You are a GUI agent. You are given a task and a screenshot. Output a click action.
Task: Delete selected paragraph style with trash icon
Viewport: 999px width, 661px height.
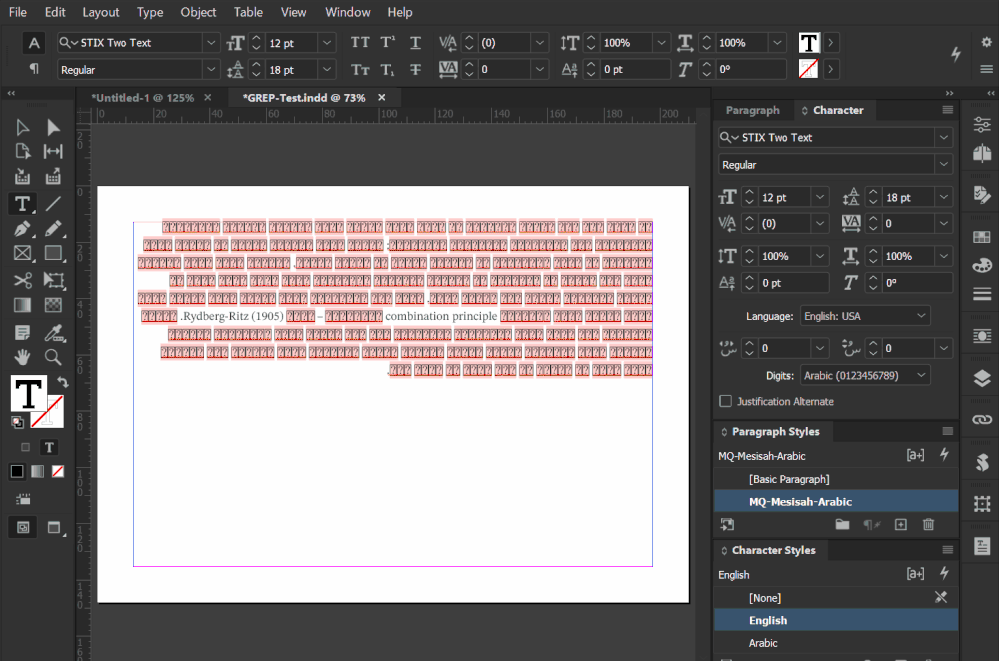928,524
